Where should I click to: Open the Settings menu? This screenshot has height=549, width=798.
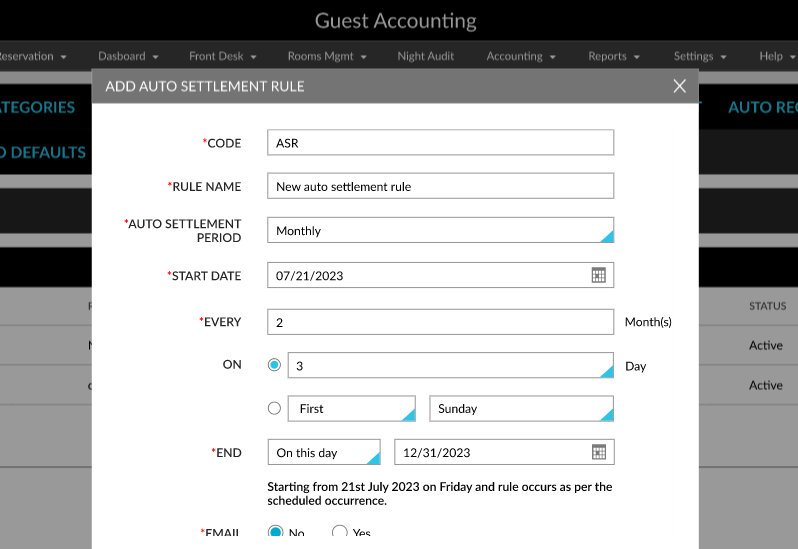700,56
